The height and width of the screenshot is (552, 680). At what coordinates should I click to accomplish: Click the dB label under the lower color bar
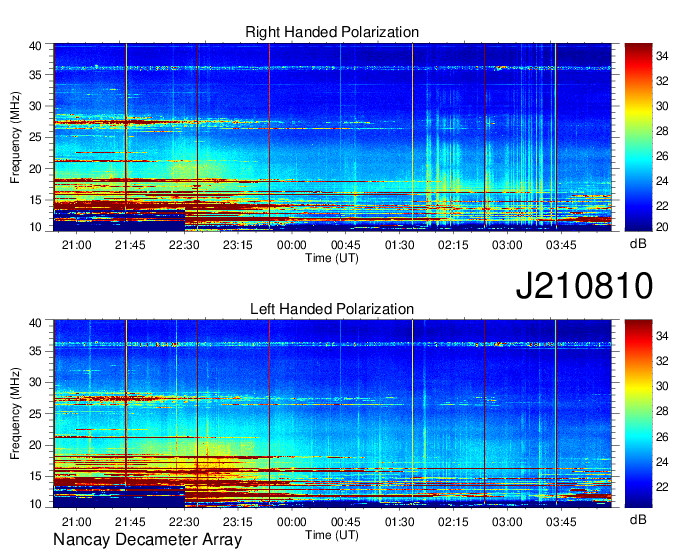click(638, 519)
